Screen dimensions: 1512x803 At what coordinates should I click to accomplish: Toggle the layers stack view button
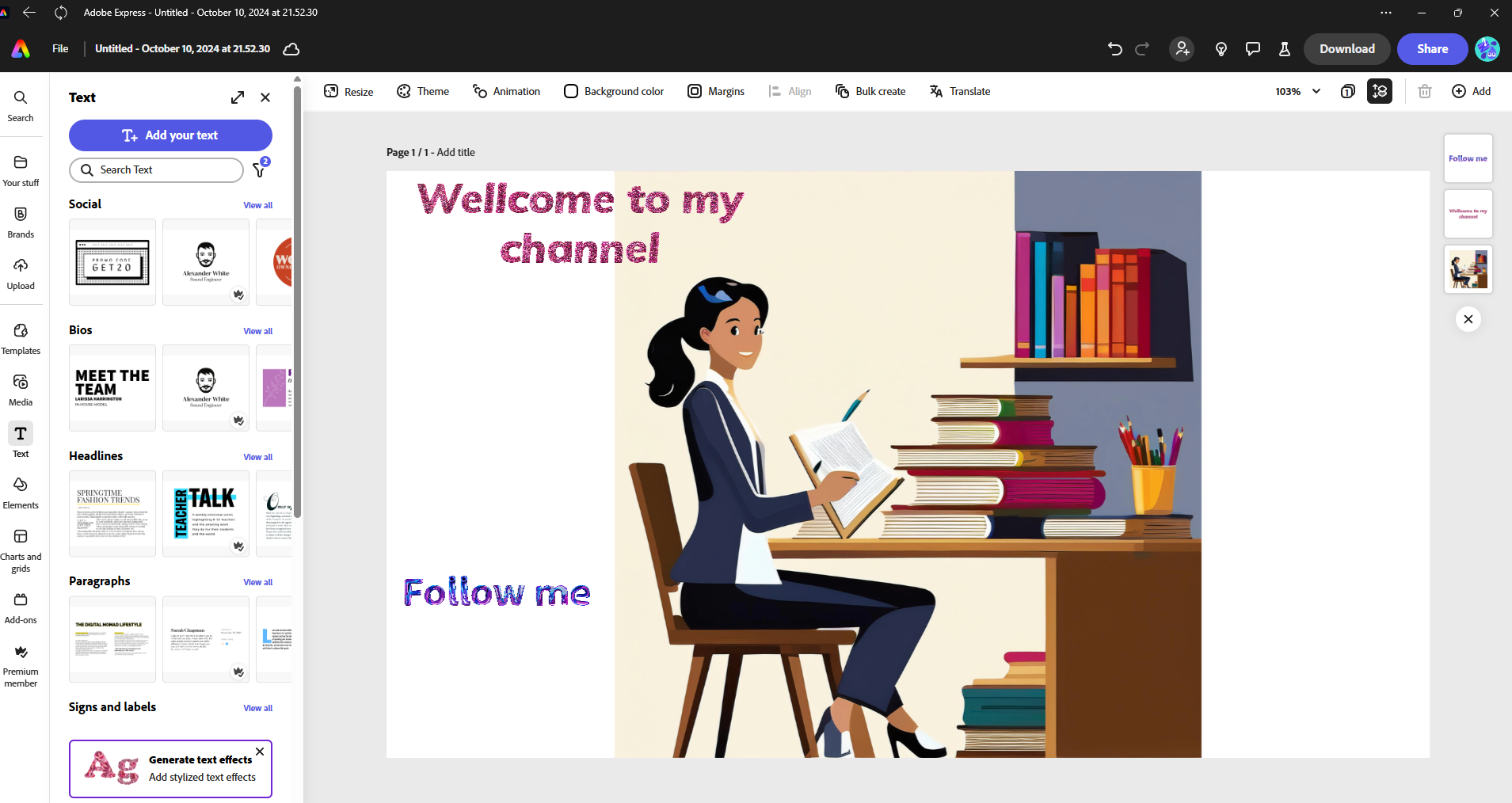1380,91
